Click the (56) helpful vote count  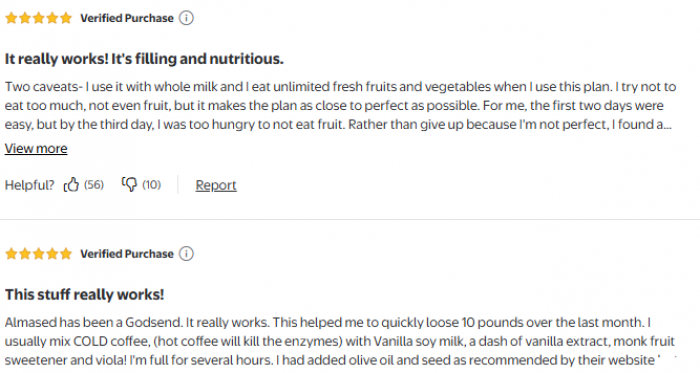point(94,185)
